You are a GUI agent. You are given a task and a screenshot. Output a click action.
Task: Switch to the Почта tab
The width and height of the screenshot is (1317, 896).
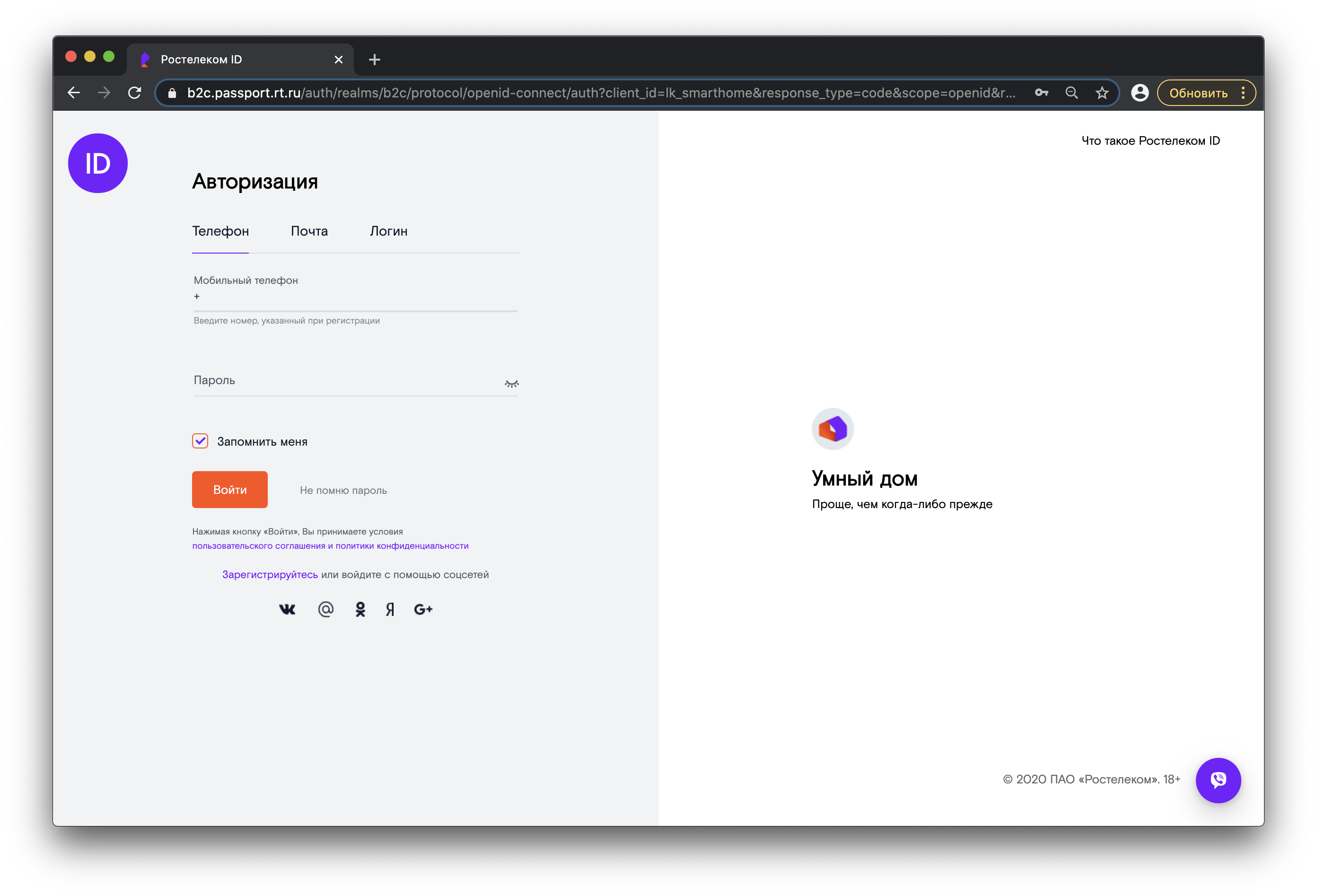tap(309, 231)
